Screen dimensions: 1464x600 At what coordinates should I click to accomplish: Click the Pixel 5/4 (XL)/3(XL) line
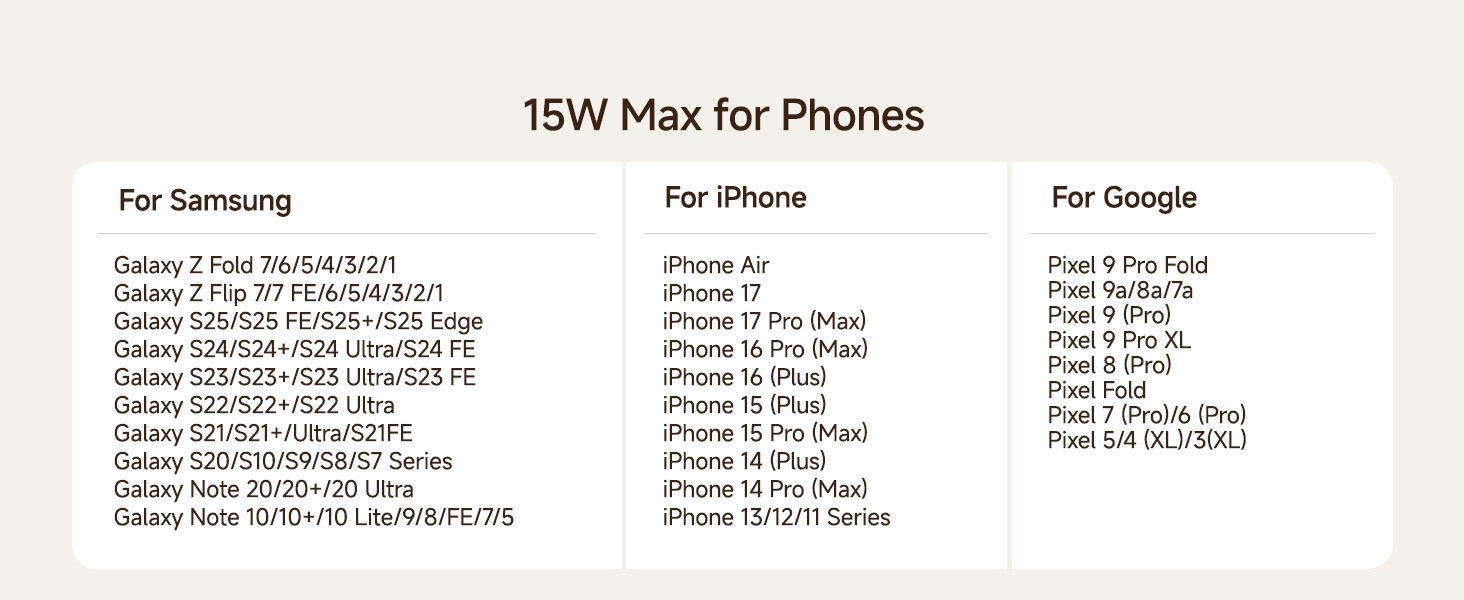(1147, 441)
